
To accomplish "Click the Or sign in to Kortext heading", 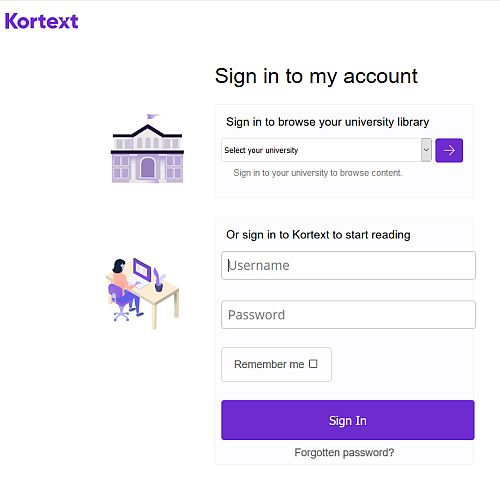I will pos(318,235).
